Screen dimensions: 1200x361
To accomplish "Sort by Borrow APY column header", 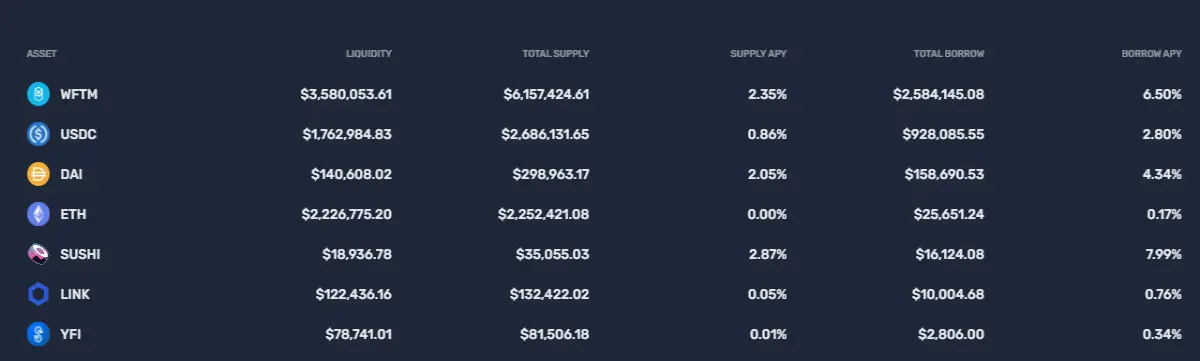I will (1151, 53).
